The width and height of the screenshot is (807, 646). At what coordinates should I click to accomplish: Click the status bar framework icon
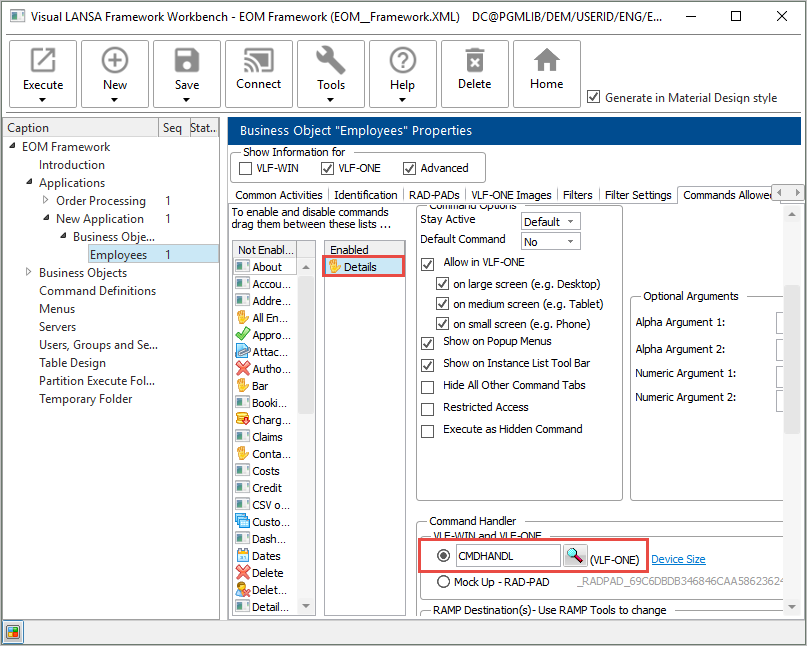pyautogui.click(x=13, y=632)
